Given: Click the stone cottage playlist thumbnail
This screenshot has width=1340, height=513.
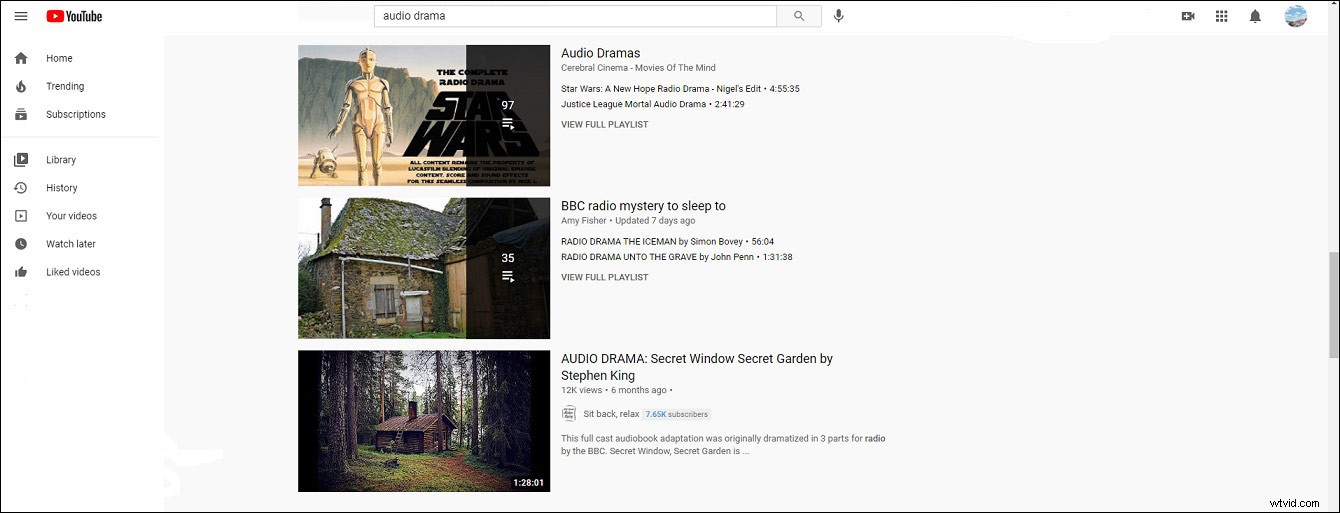Looking at the screenshot, I should click(x=424, y=268).
